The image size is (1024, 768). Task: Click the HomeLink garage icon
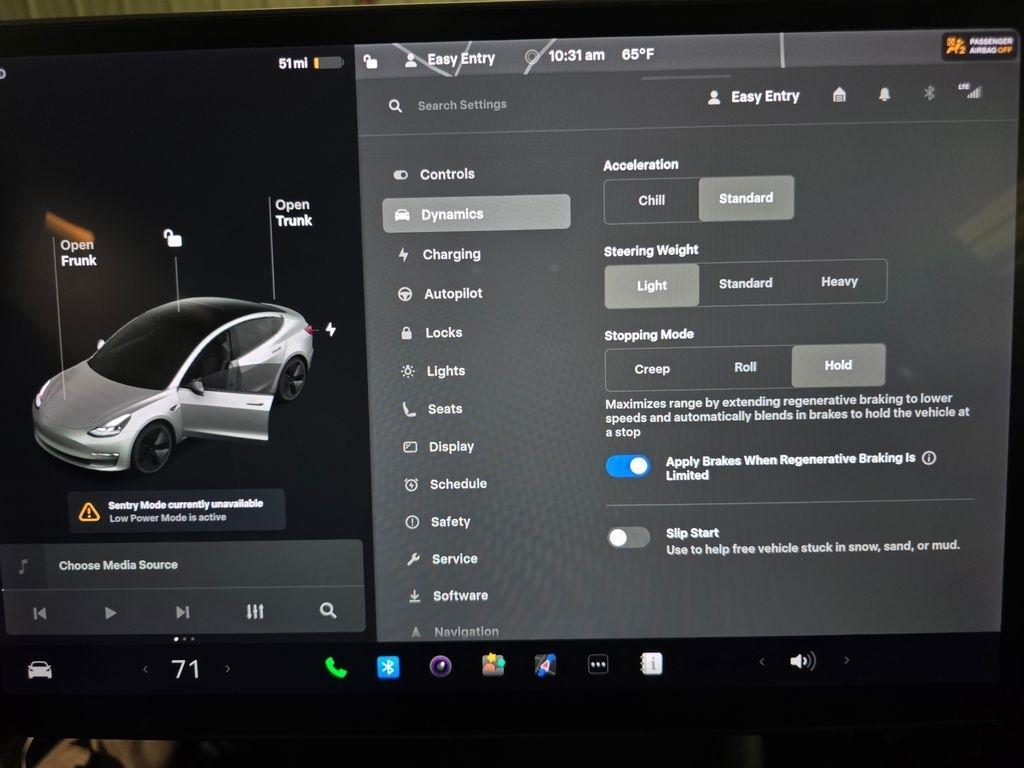[839, 94]
